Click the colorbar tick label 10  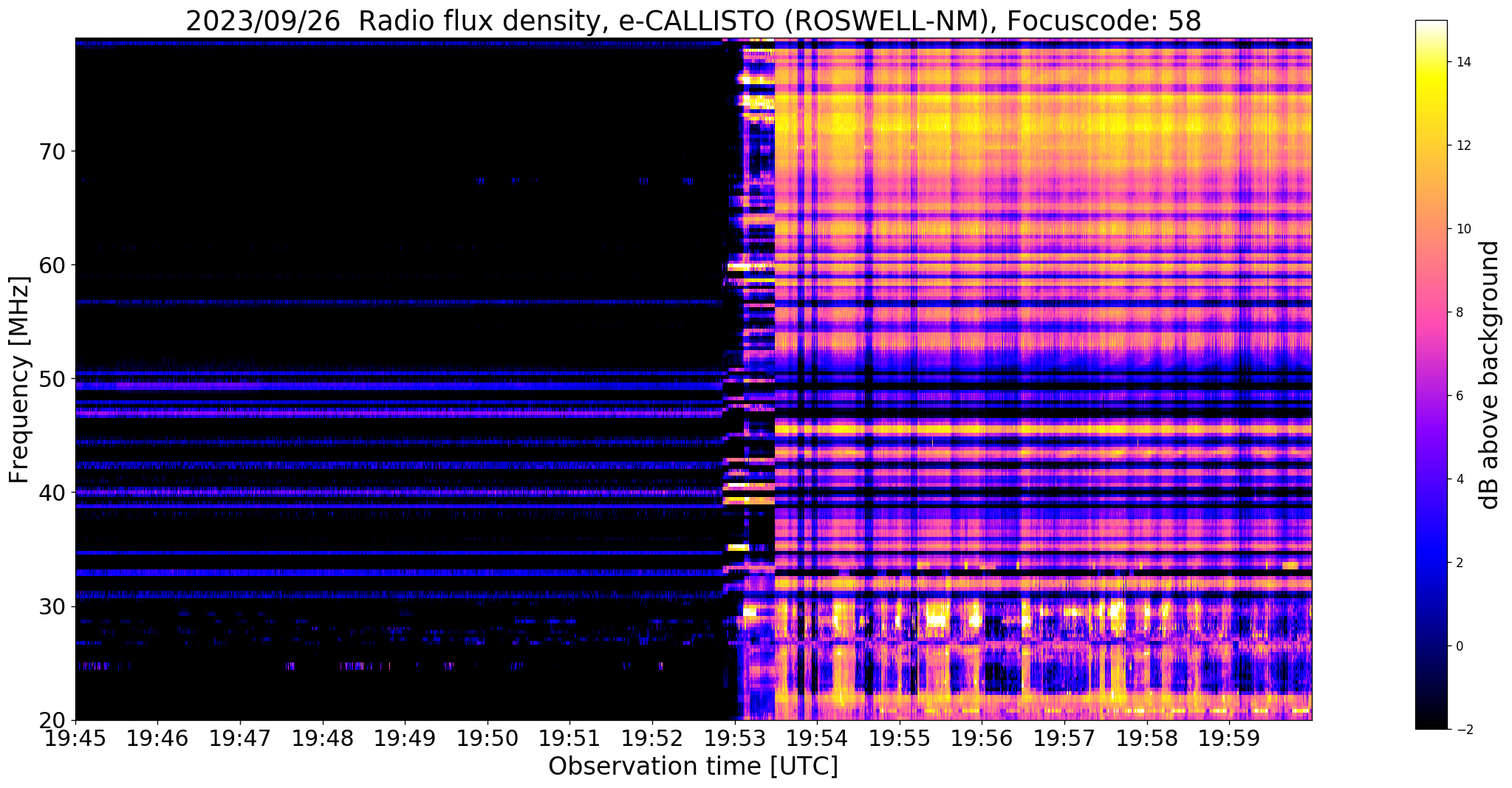pos(1463,229)
